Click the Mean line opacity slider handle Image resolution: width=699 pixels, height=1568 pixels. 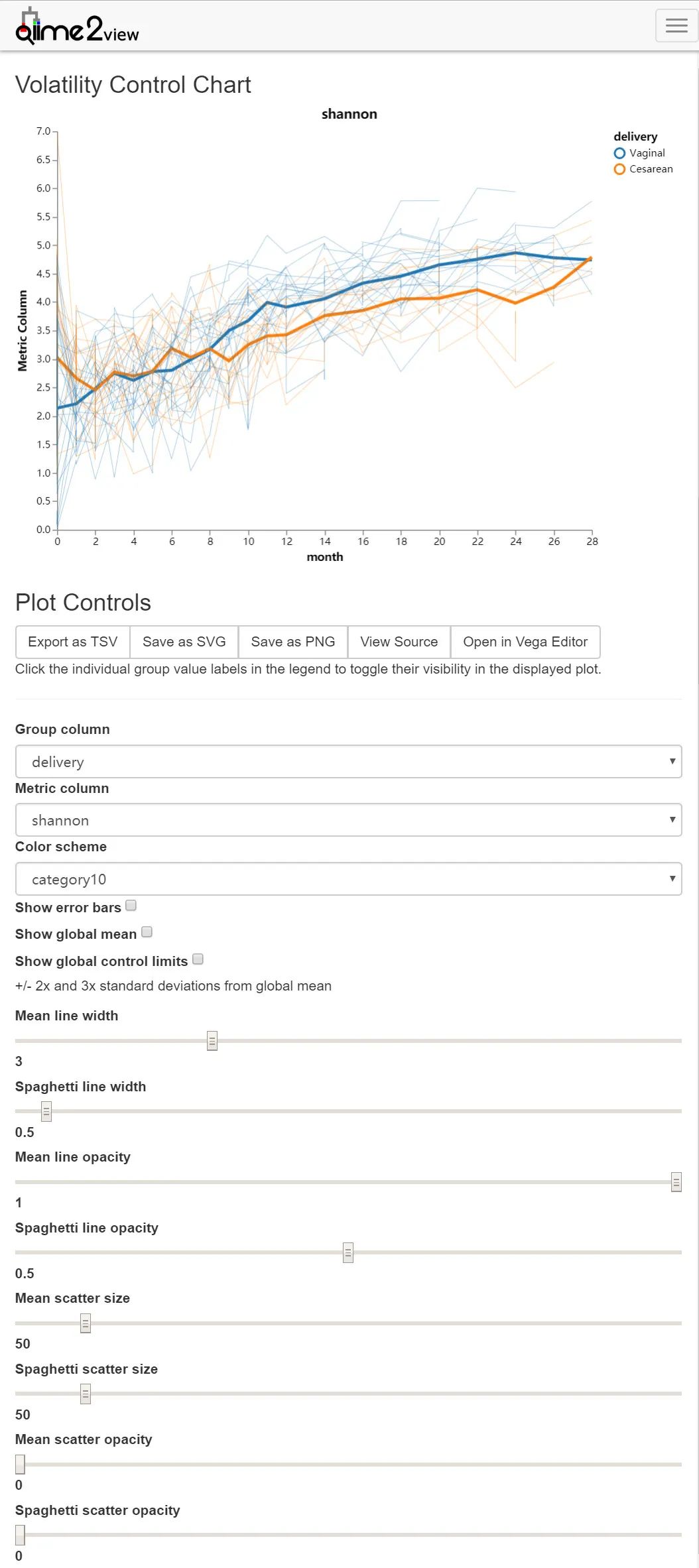pyautogui.click(x=676, y=1182)
